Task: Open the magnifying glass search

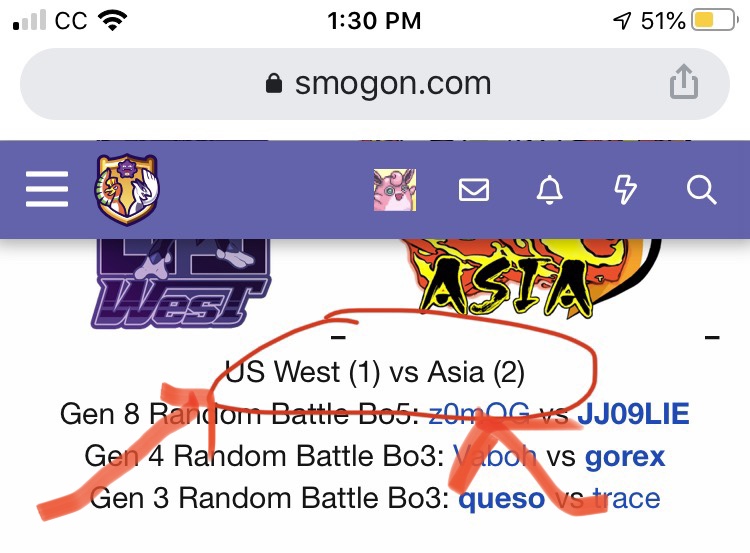Action: click(701, 190)
